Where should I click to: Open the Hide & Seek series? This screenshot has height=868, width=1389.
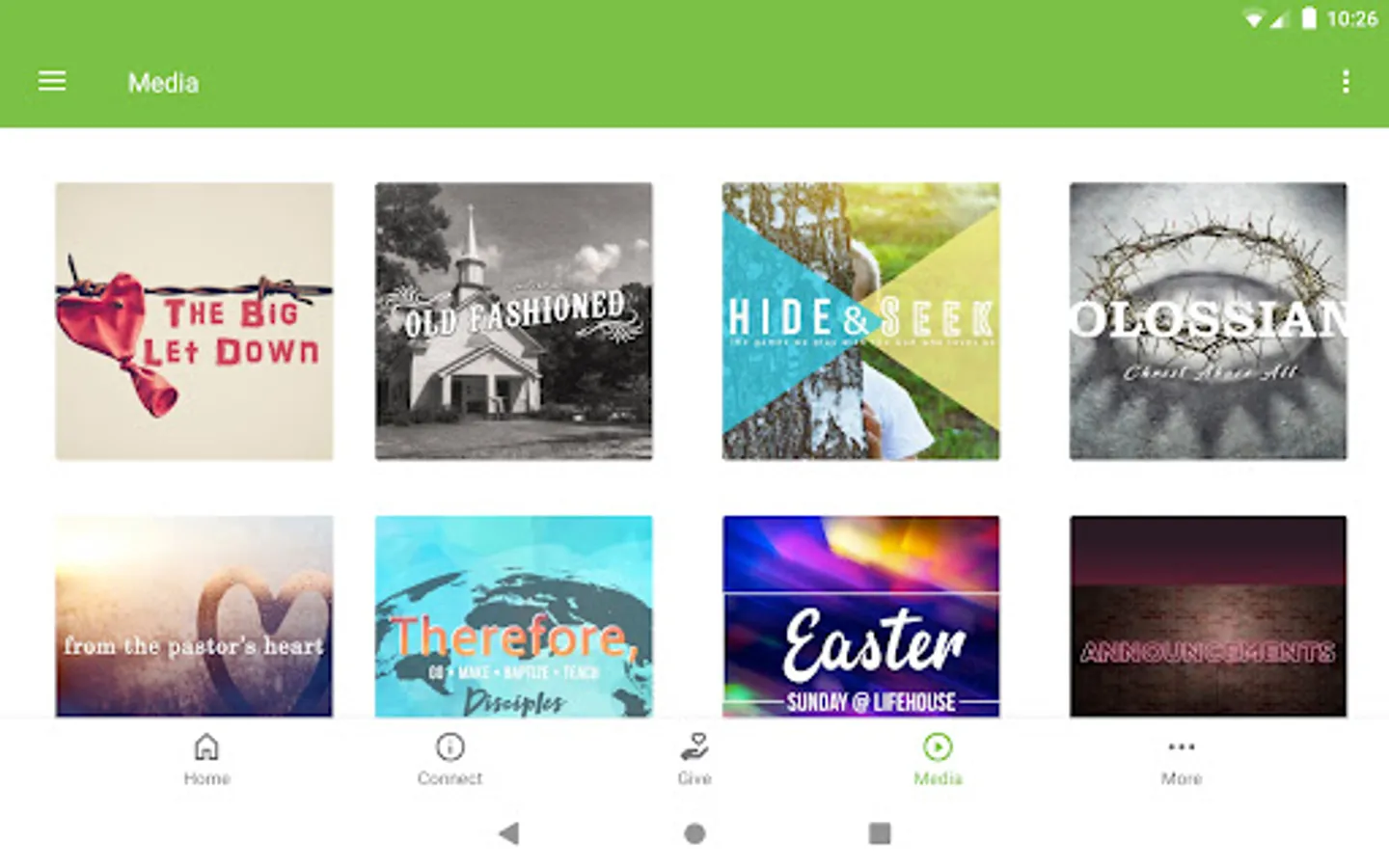pos(861,321)
